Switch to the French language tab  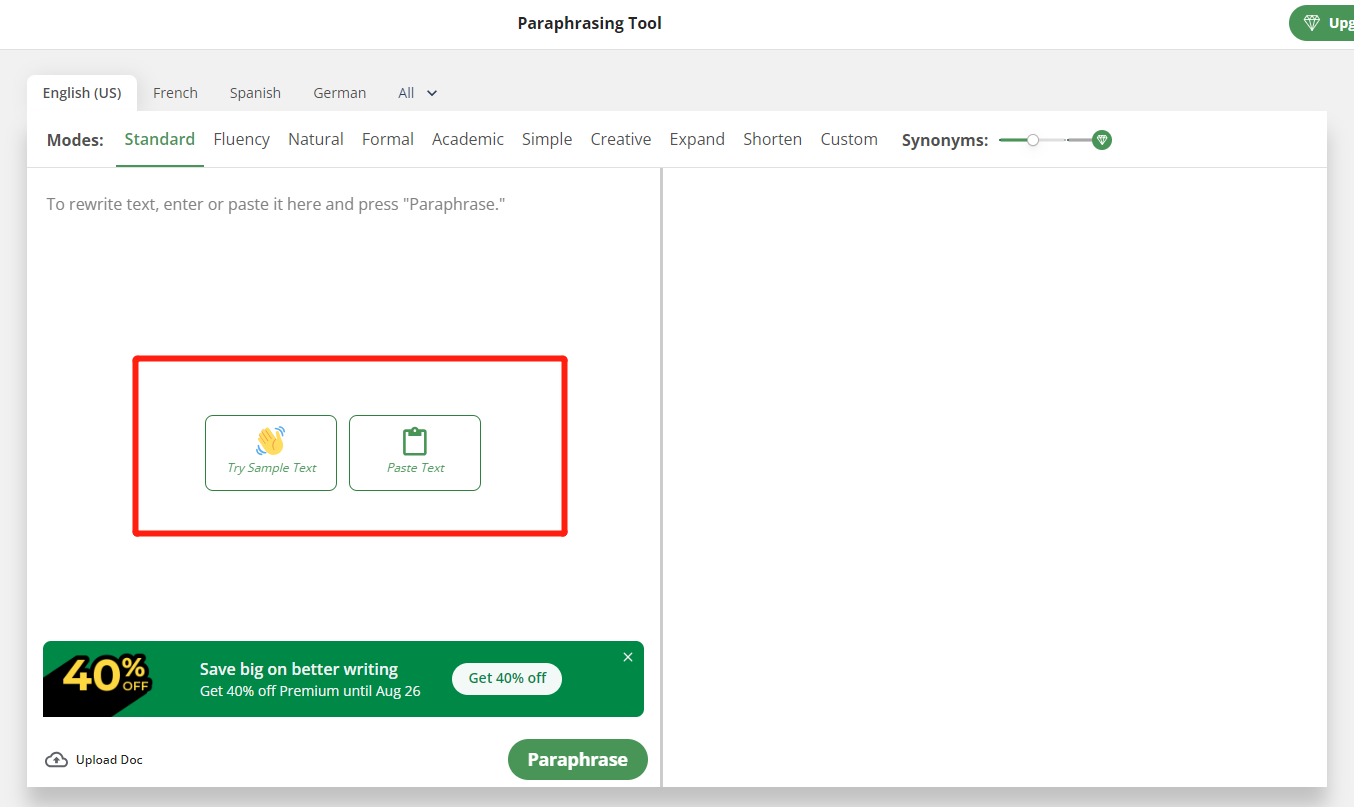175,93
